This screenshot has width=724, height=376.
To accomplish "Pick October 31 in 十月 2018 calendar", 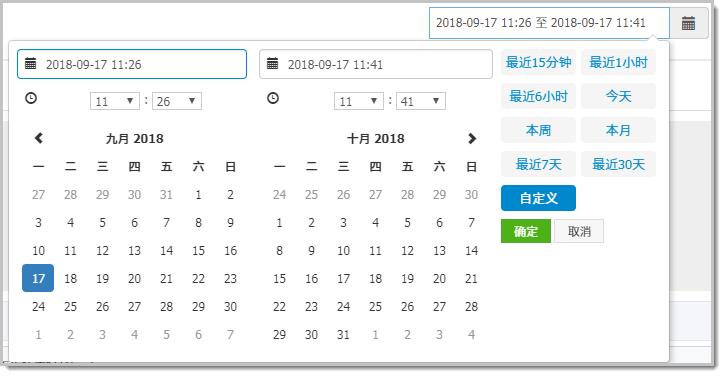I will click(x=343, y=334).
